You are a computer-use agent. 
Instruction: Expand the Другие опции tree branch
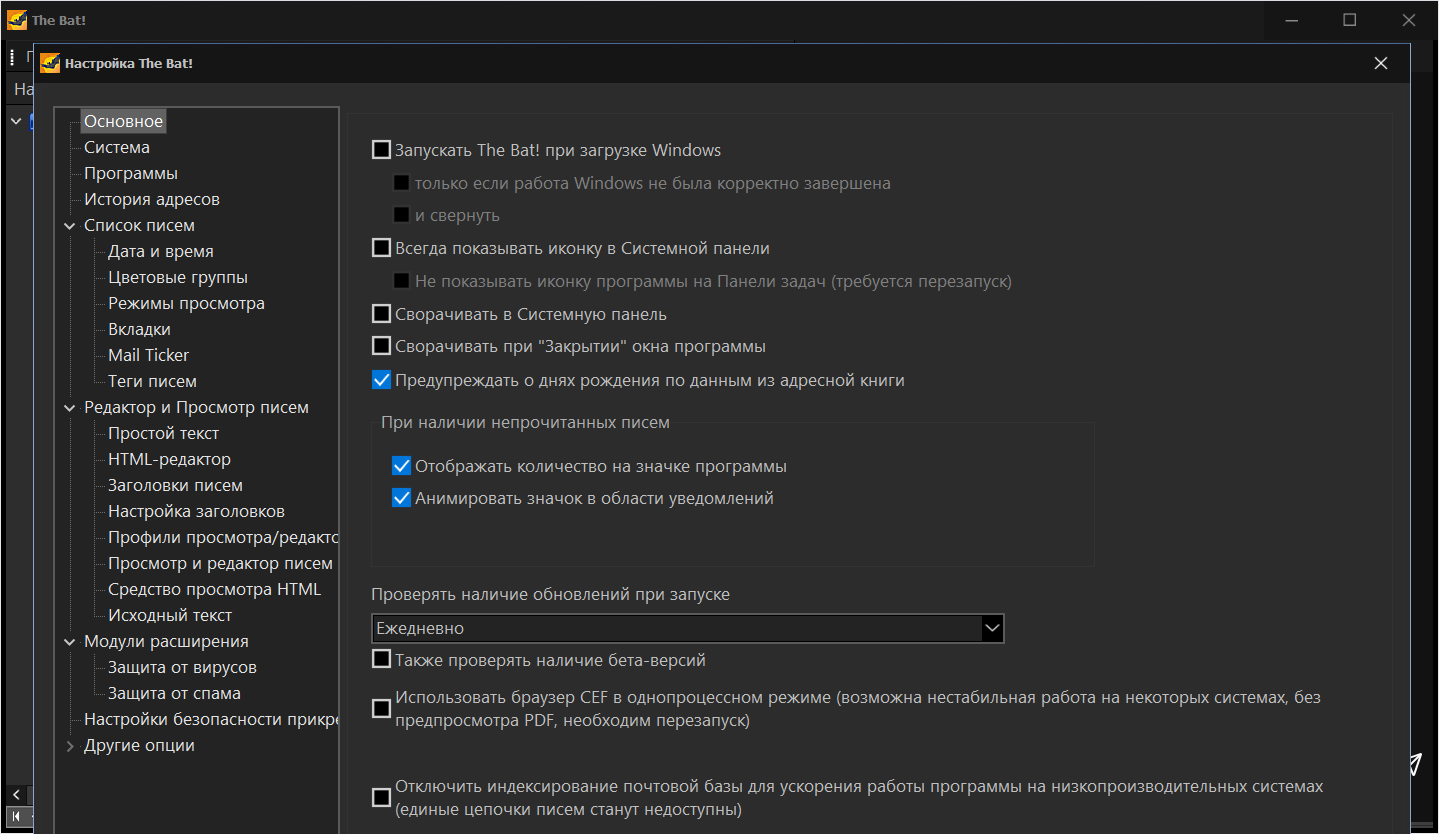(70, 746)
